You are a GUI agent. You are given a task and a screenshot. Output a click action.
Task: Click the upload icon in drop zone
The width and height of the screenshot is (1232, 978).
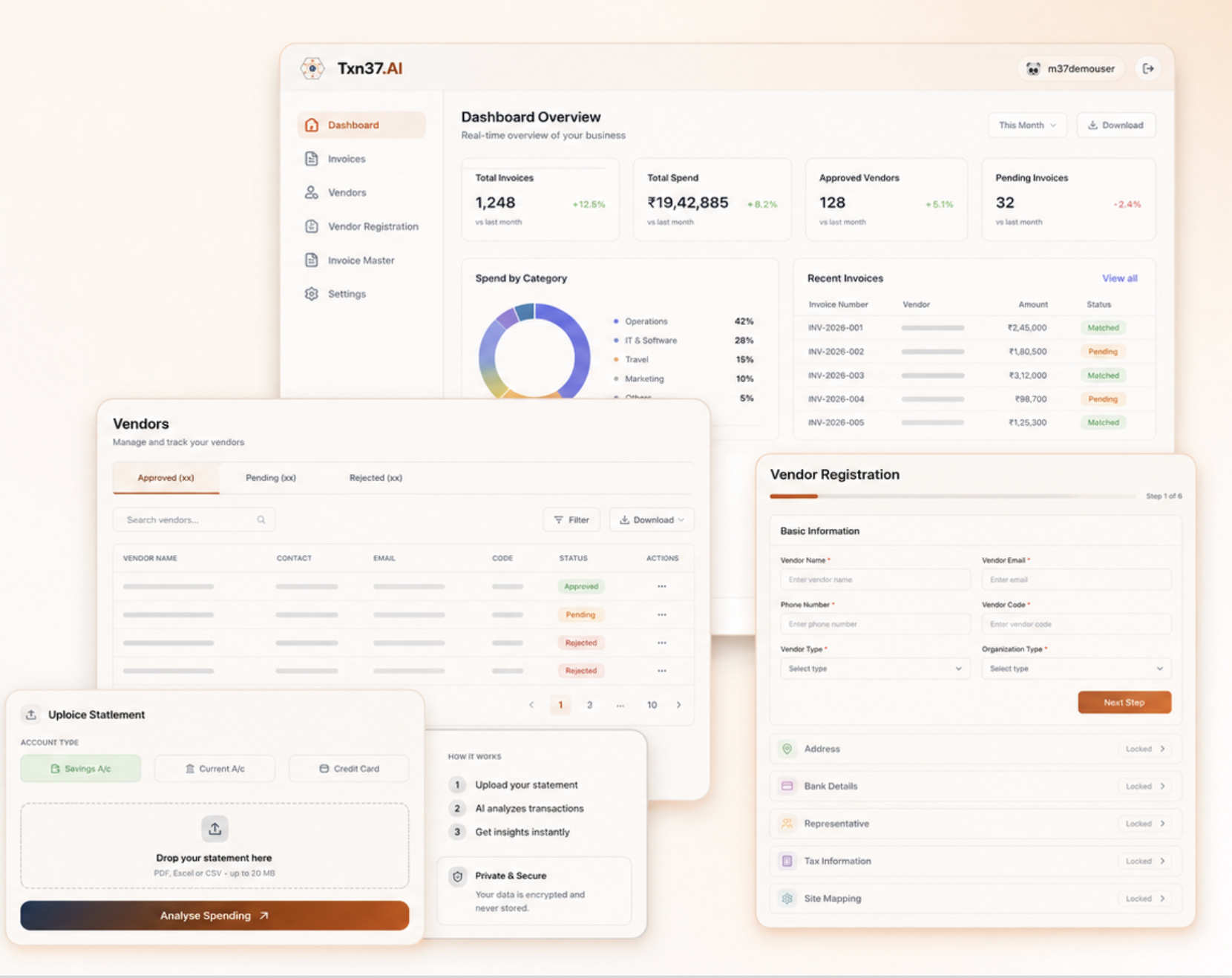tap(214, 829)
